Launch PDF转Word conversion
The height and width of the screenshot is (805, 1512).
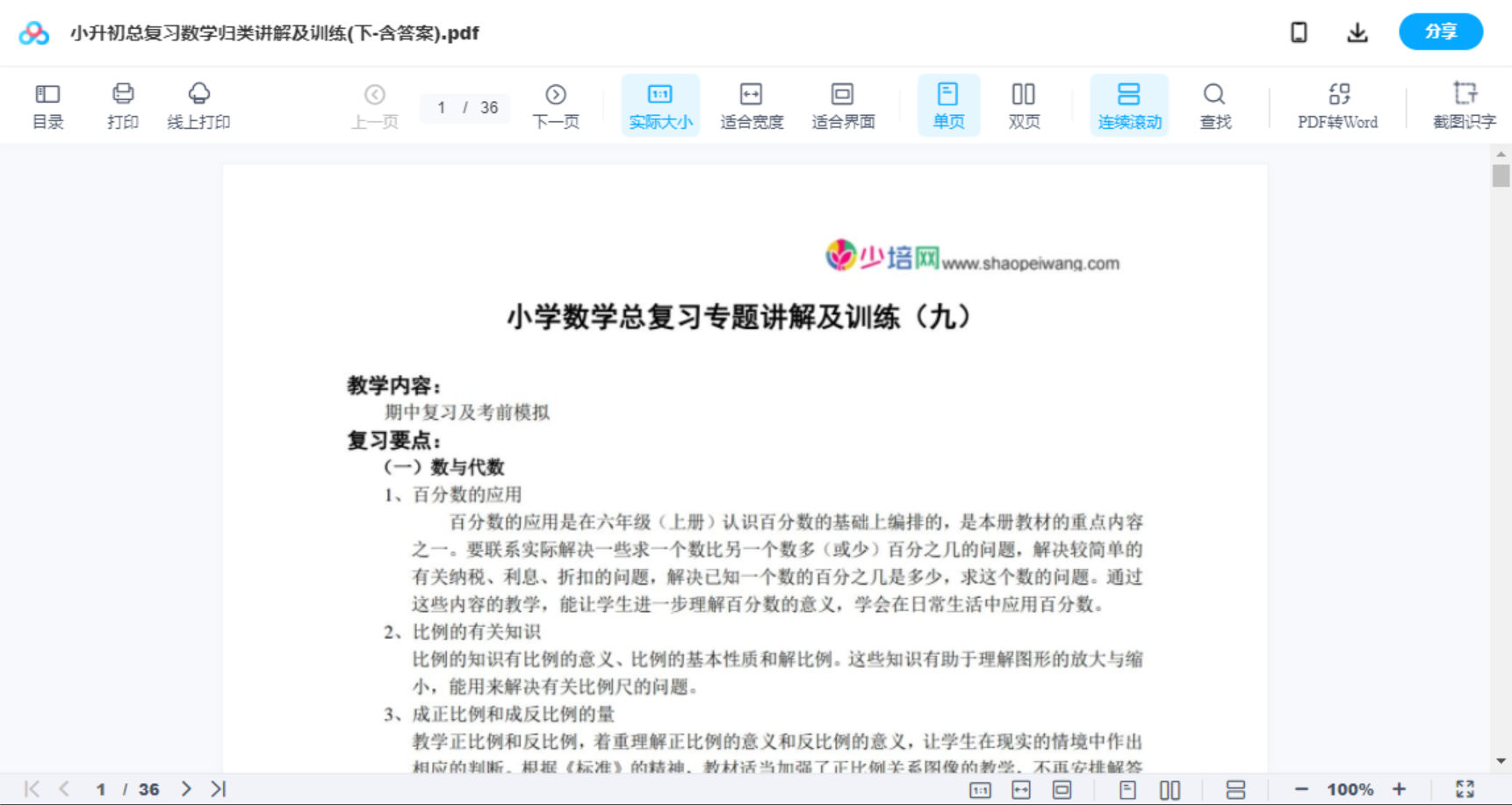pyautogui.click(x=1336, y=104)
